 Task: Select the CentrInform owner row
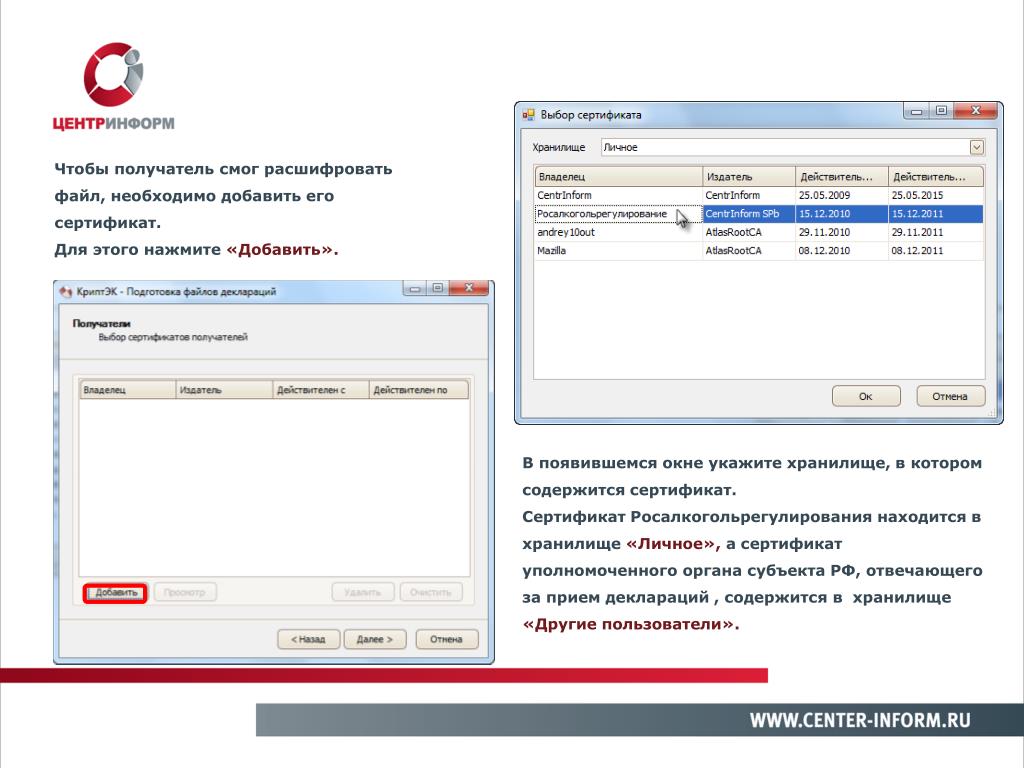(x=759, y=195)
